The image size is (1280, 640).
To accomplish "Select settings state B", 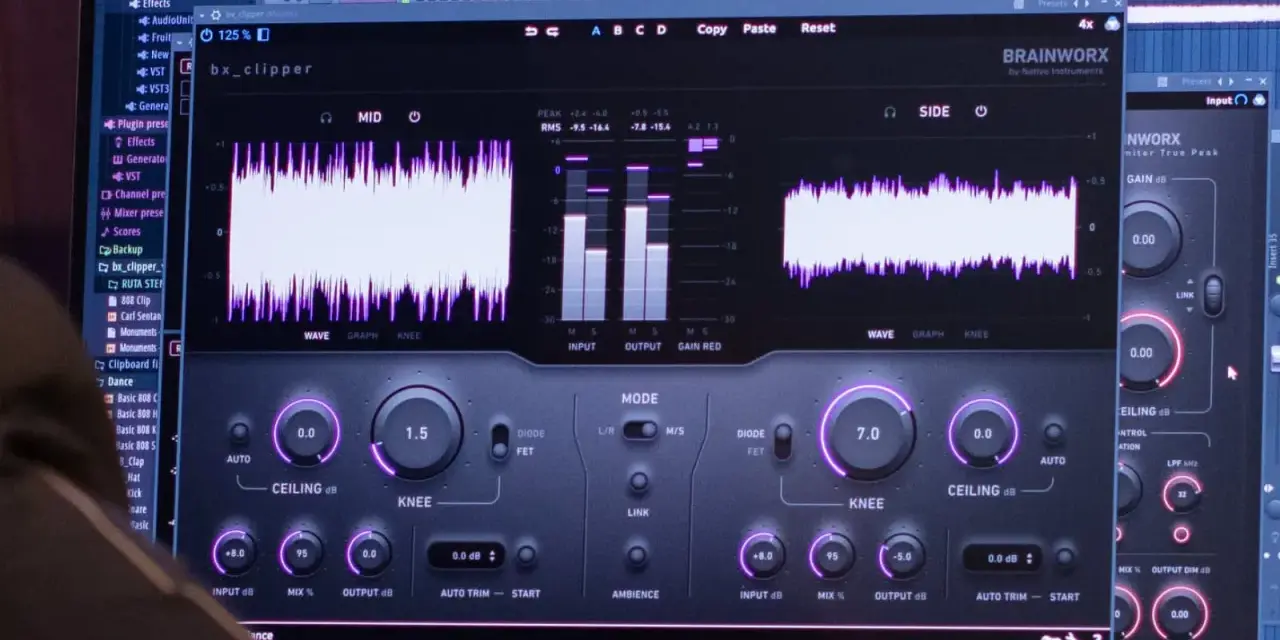I will 618,30.
